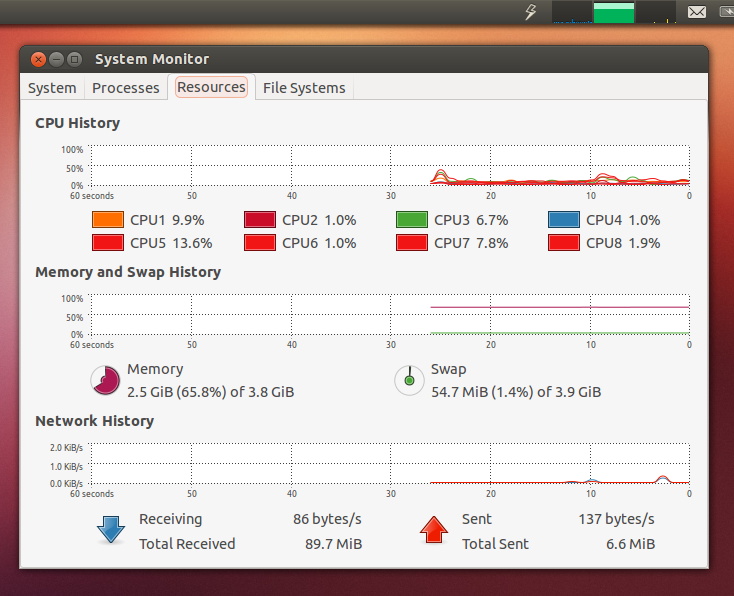Click the '86 bytes/s' receiving value
734x596 pixels.
coord(327,519)
